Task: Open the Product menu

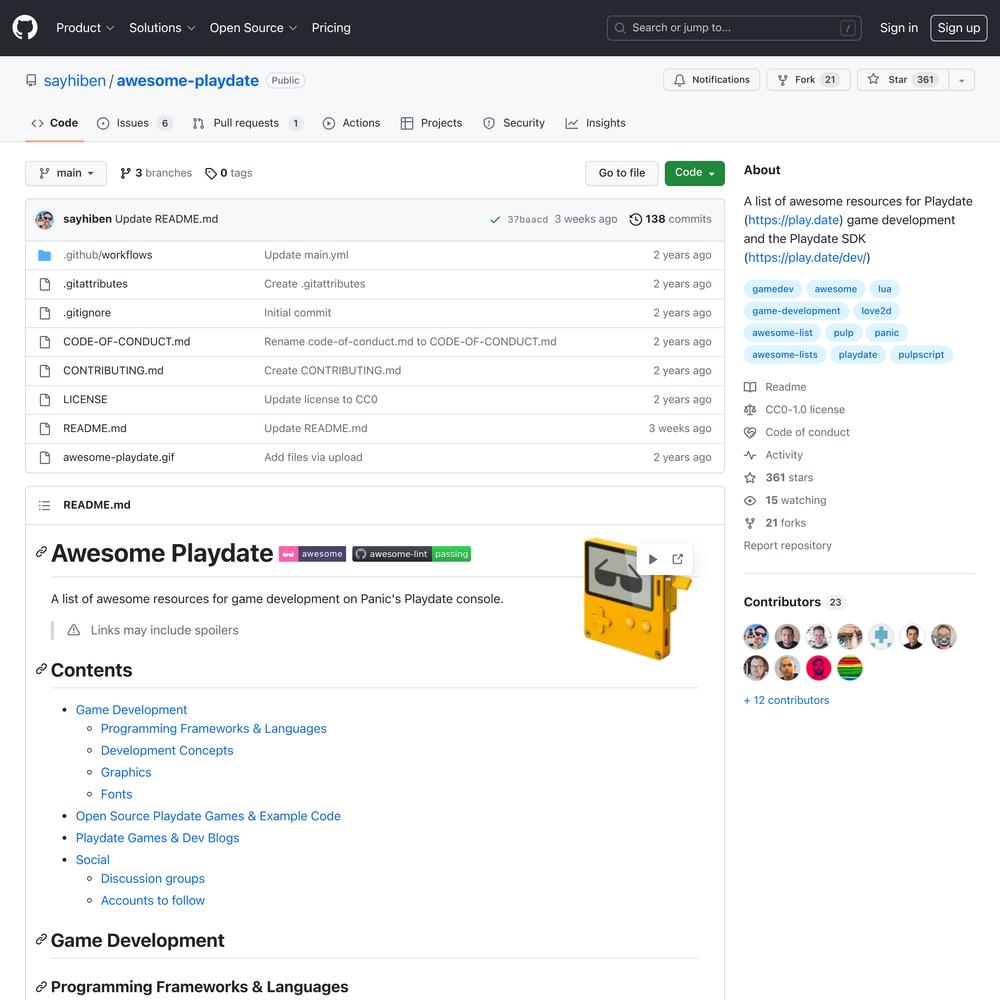Action: tap(85, 28)
